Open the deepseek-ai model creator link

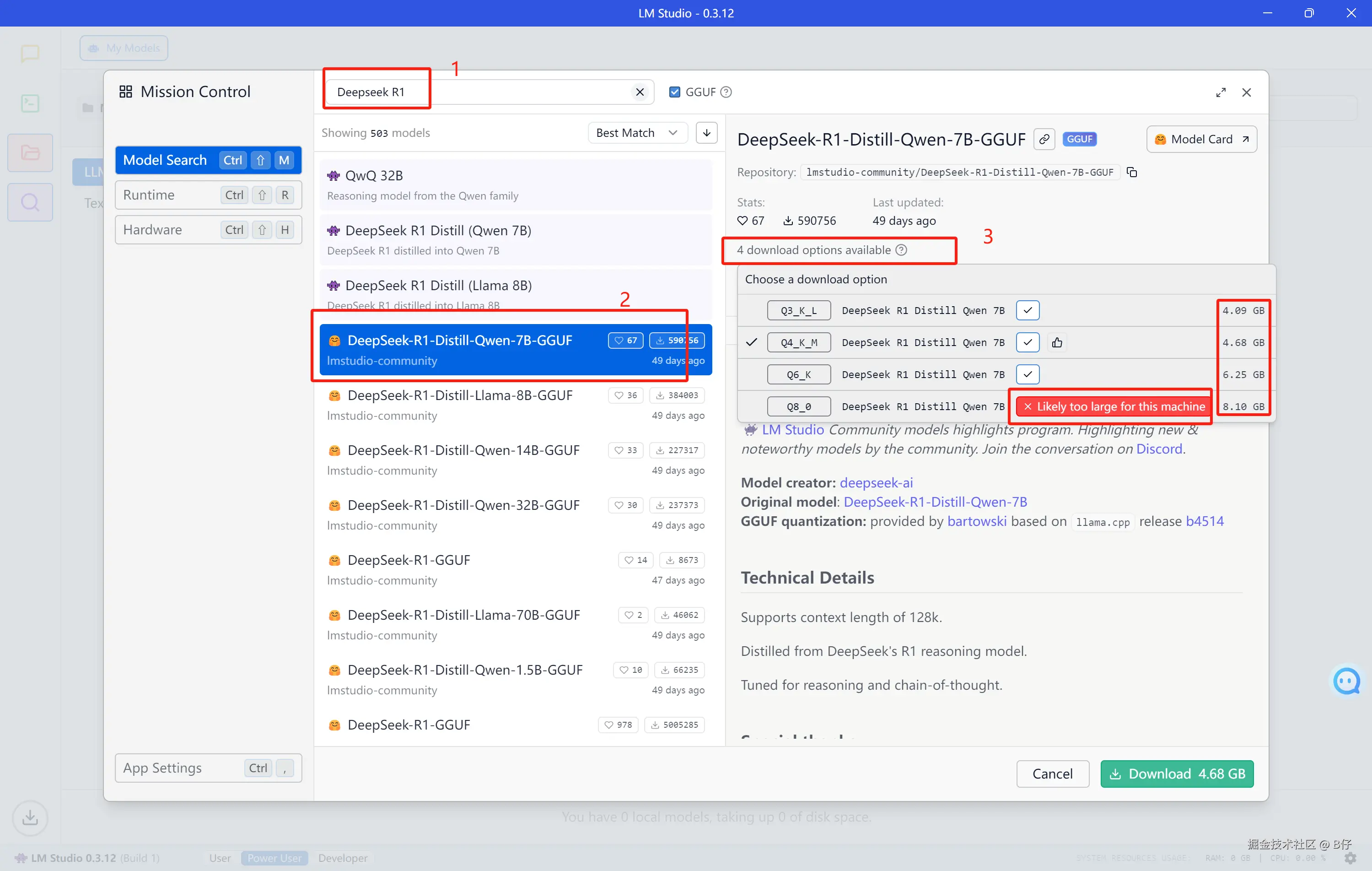[876, 483]
